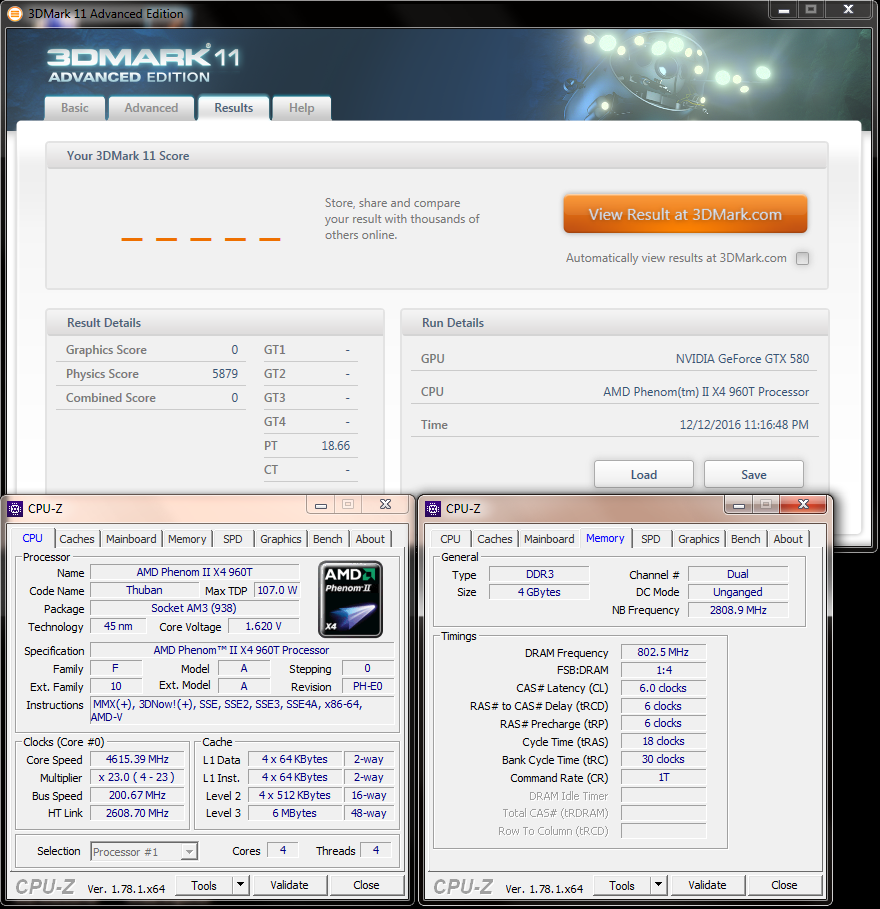Click the left CPU-Z window title icon
Screen dimensions: 880x909
pyautogui.click(x=15, y=508)
